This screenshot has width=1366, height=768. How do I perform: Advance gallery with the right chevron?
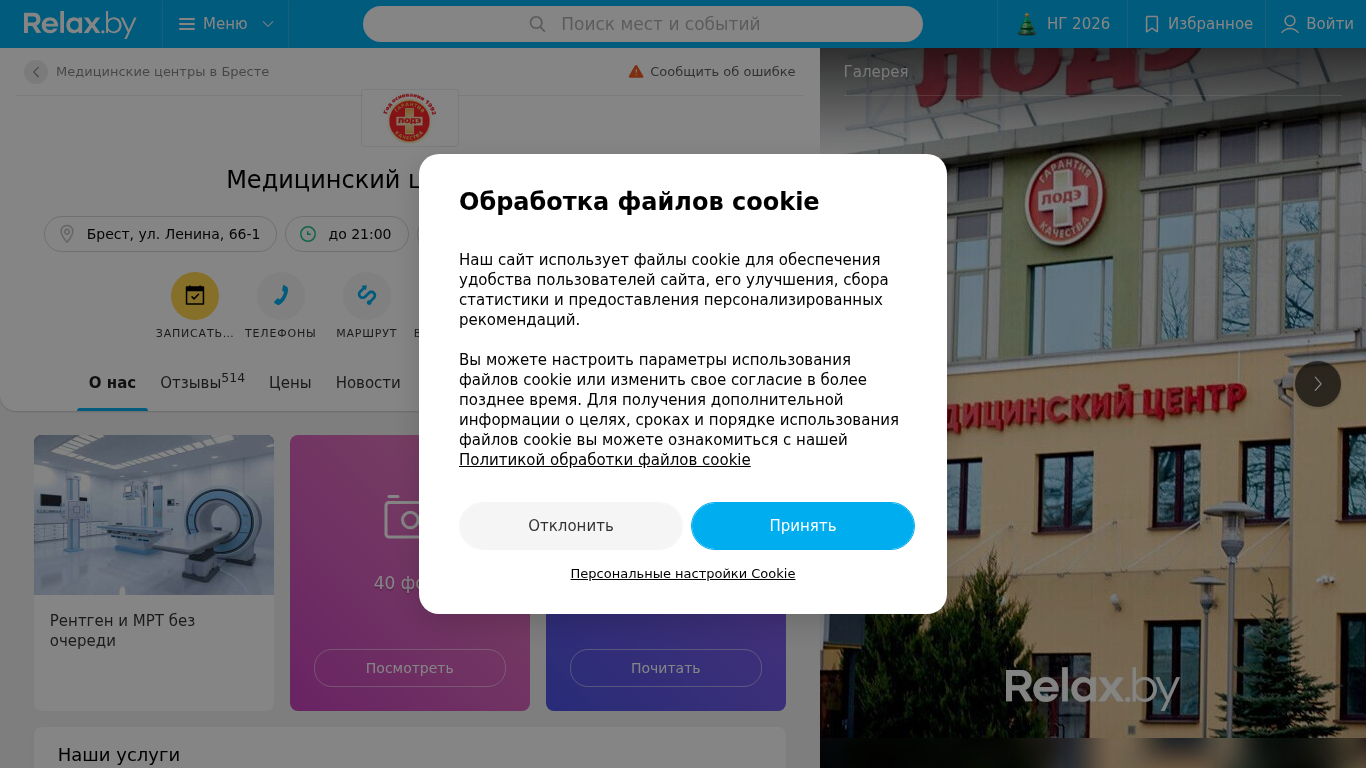[1318, 384]
